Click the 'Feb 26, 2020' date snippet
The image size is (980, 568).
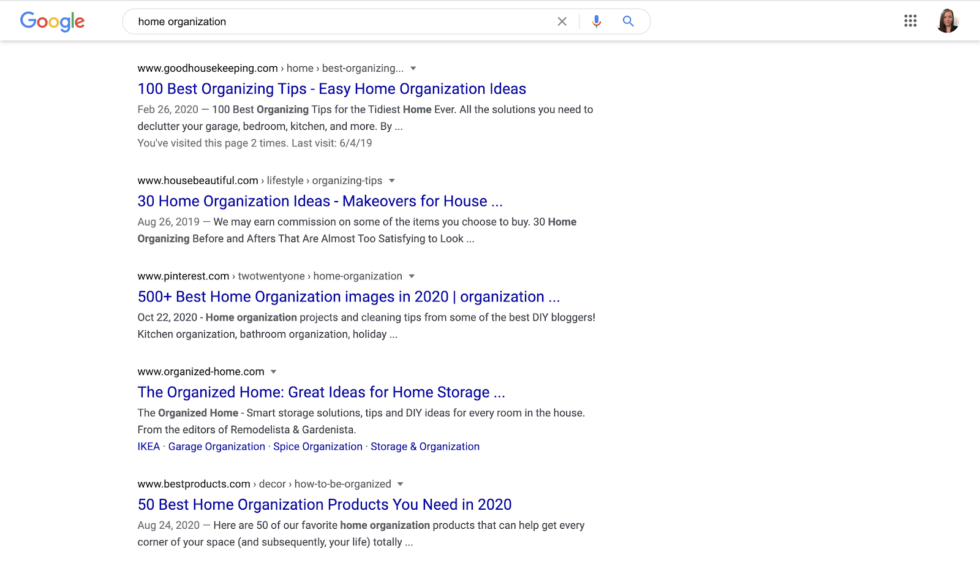click(x=168, y=109)
